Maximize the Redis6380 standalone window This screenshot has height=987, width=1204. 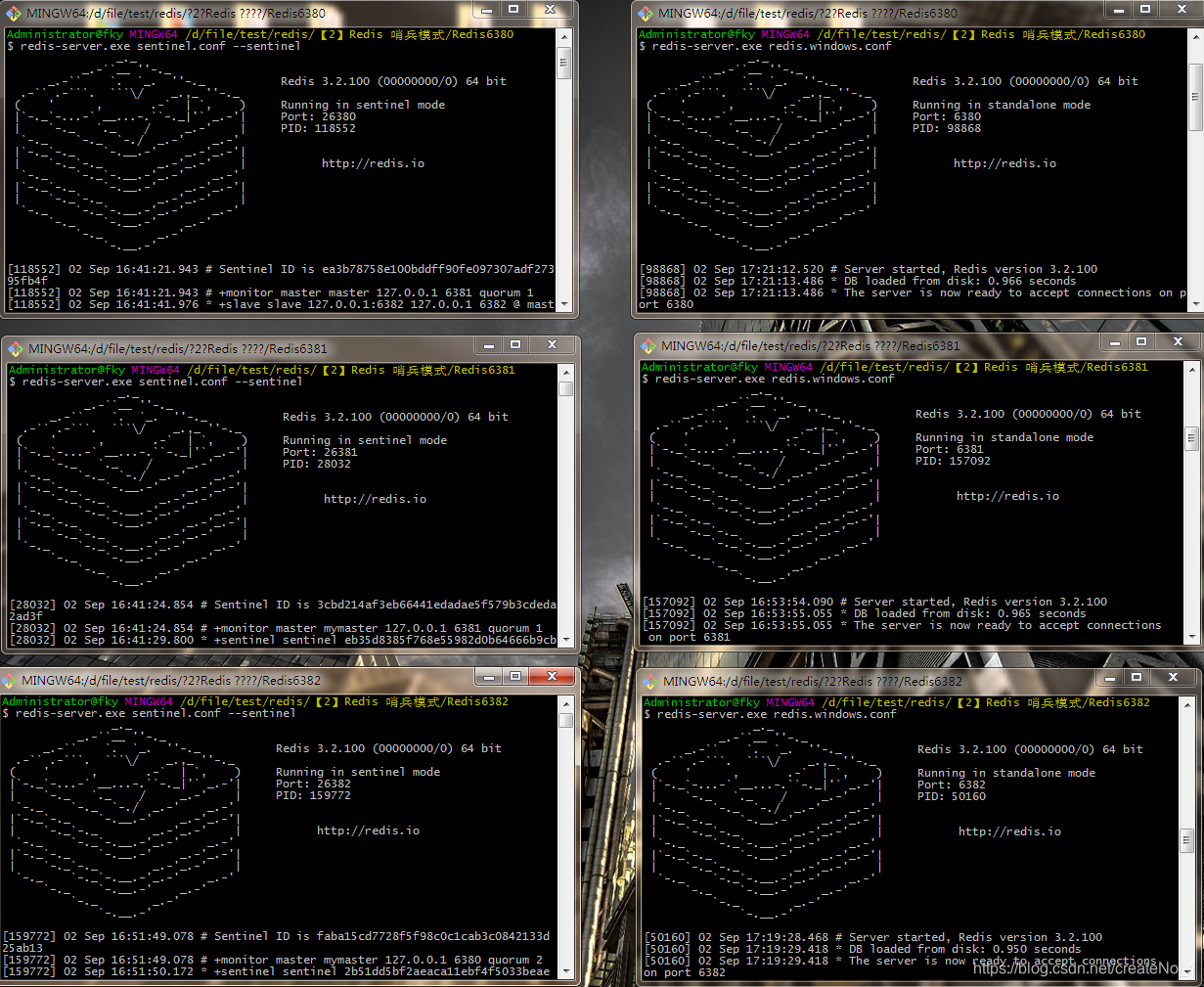click(x=1146, y=10)
